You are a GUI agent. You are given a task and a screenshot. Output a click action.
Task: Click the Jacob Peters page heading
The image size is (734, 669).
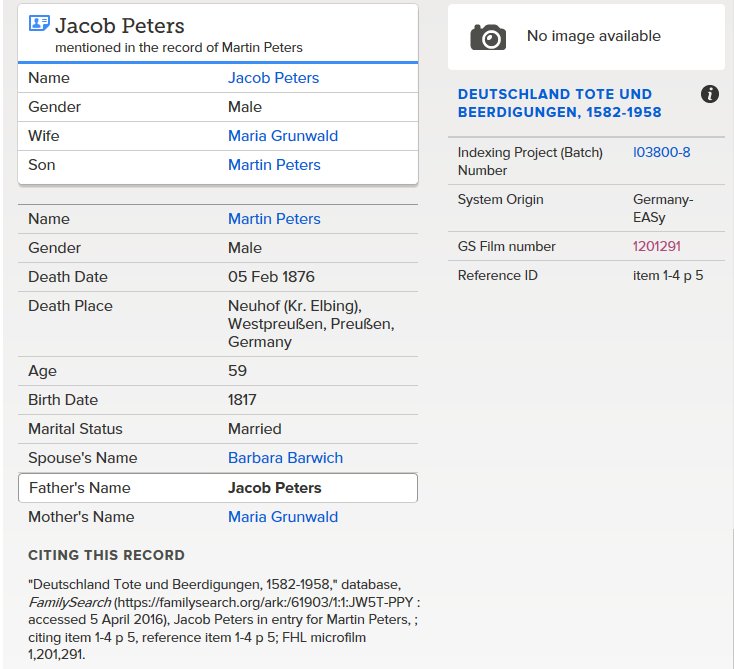pyautogui.click(x=119, y=26)
